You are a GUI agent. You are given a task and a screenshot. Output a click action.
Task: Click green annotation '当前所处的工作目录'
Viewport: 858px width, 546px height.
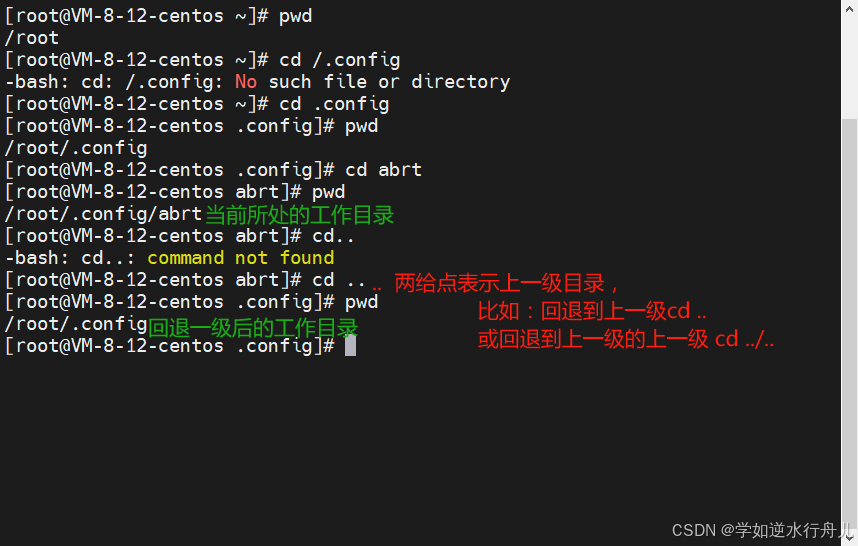(299, 215)
